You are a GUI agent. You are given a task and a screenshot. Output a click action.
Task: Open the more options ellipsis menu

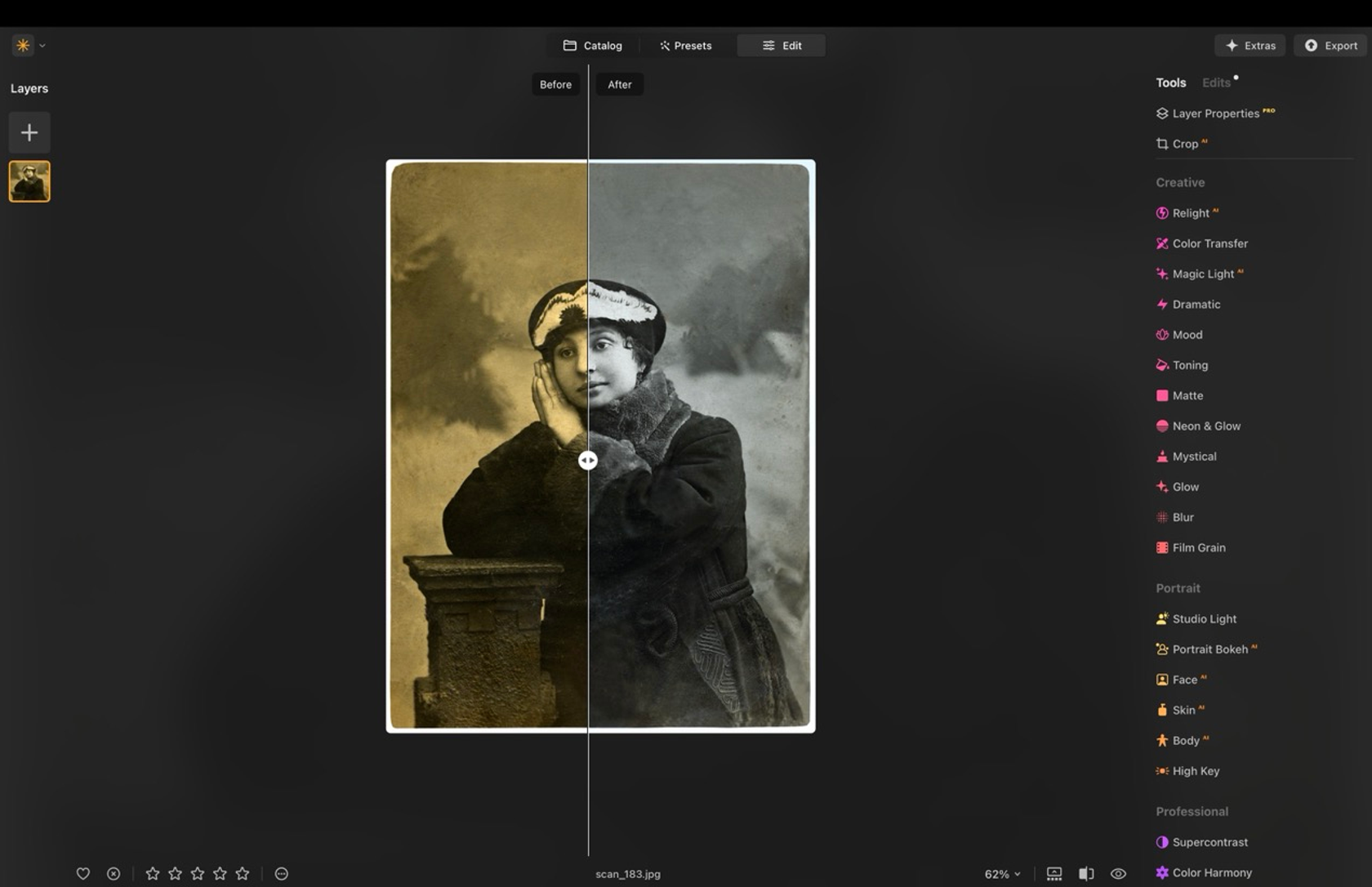[281, 873]
